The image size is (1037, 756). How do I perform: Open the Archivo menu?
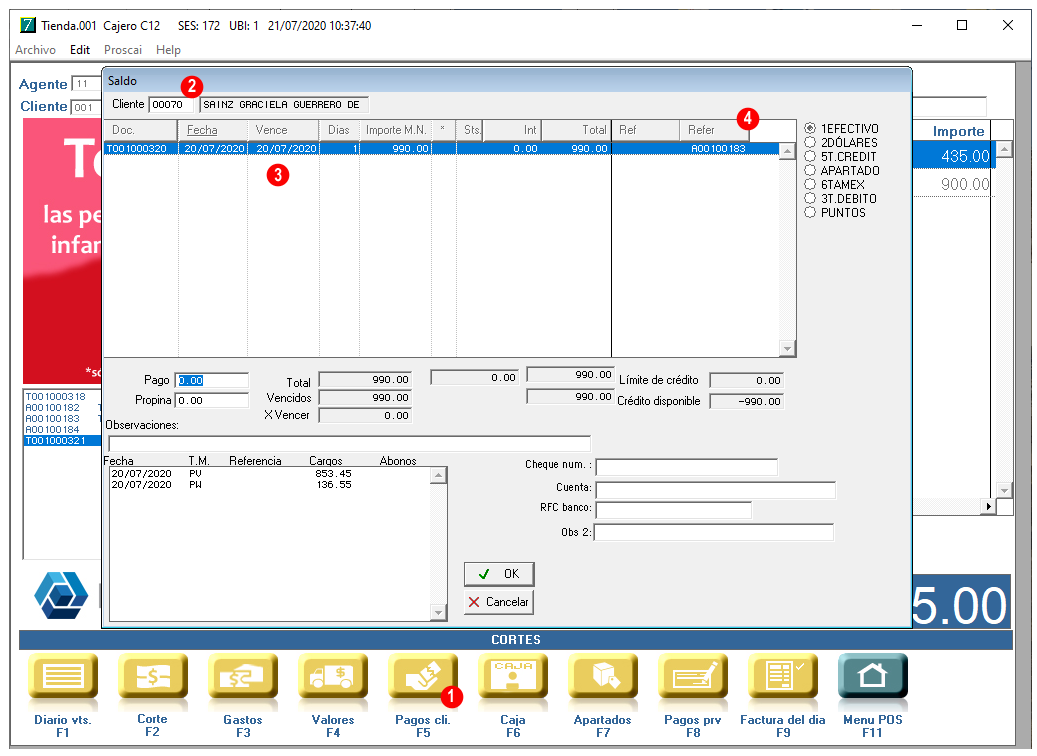(x=35, y=49)
